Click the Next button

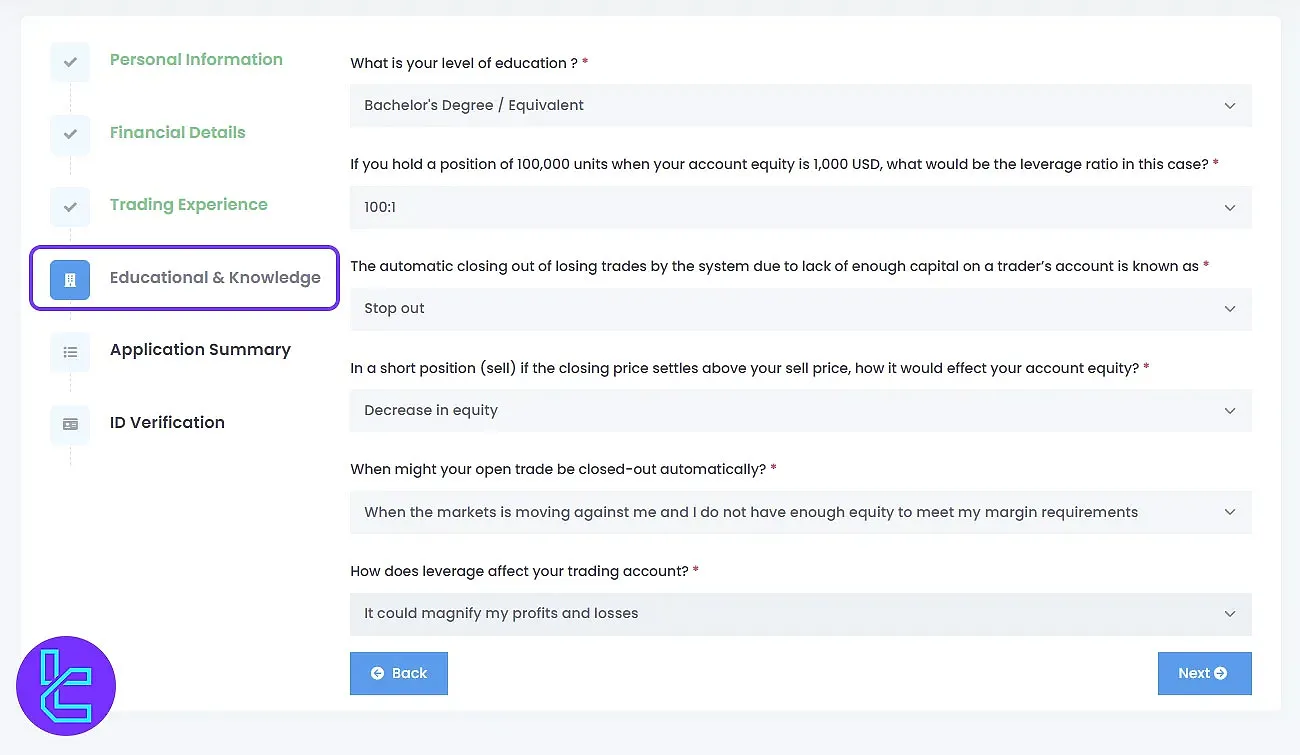click(x=1204, y=673)
